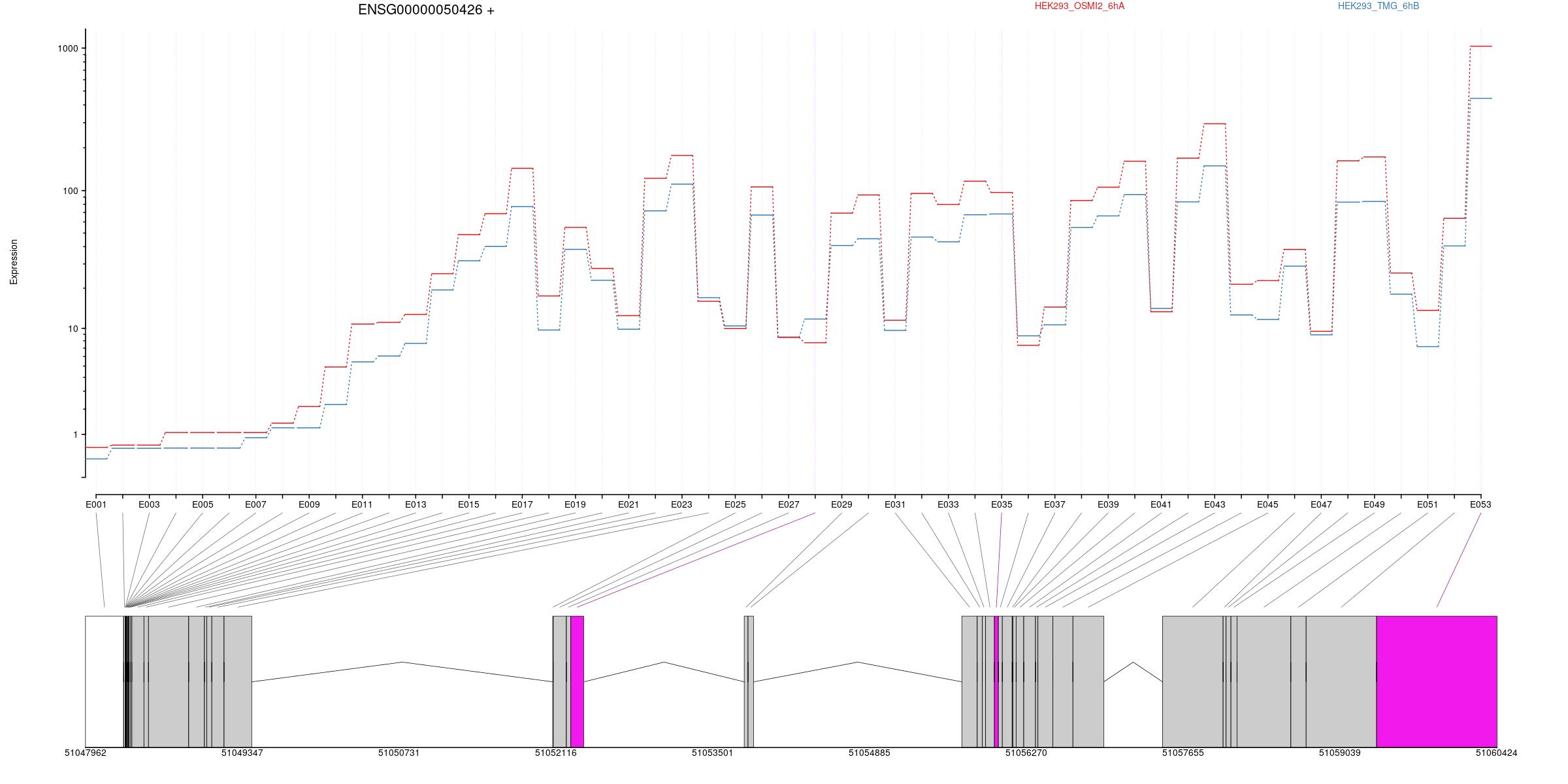1568x784 pixels.
Task: Click exon label E029
Action: click(841, 504)
